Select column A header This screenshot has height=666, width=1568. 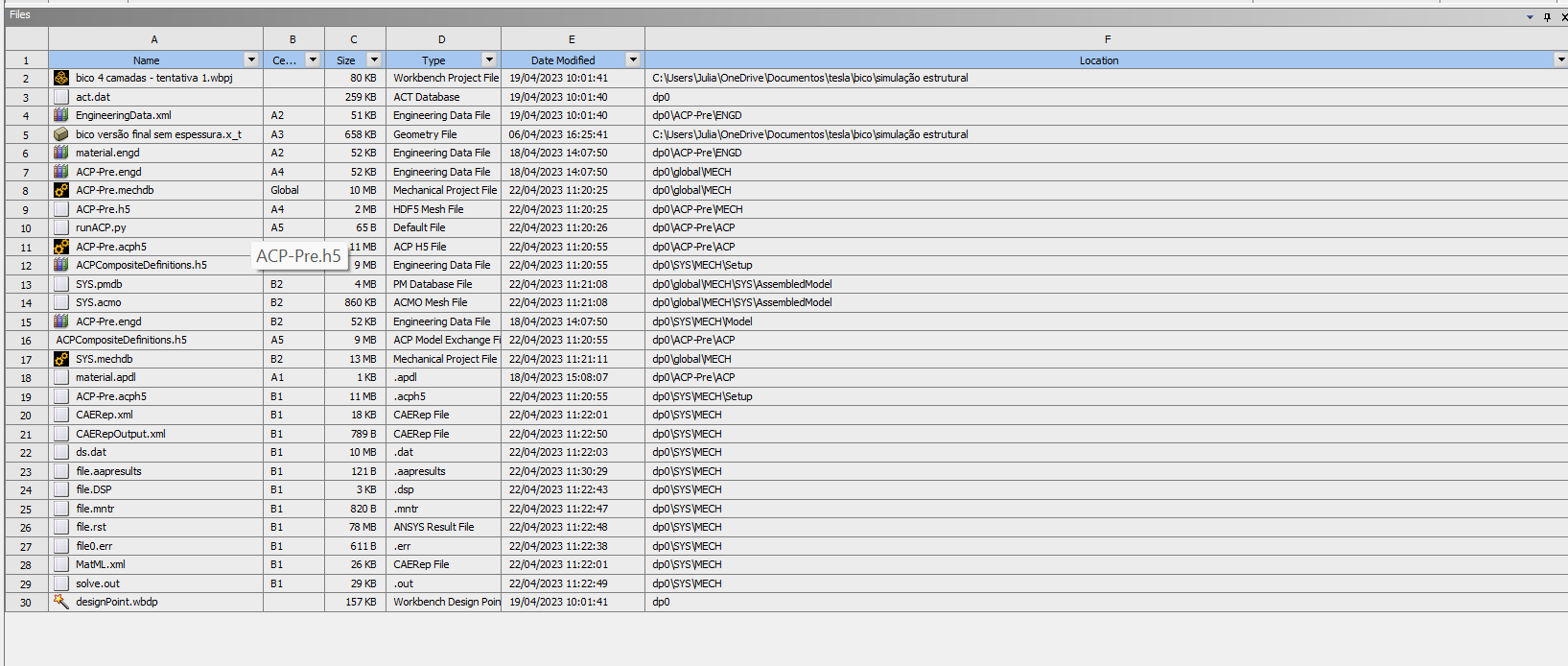[x=155, y=39]
